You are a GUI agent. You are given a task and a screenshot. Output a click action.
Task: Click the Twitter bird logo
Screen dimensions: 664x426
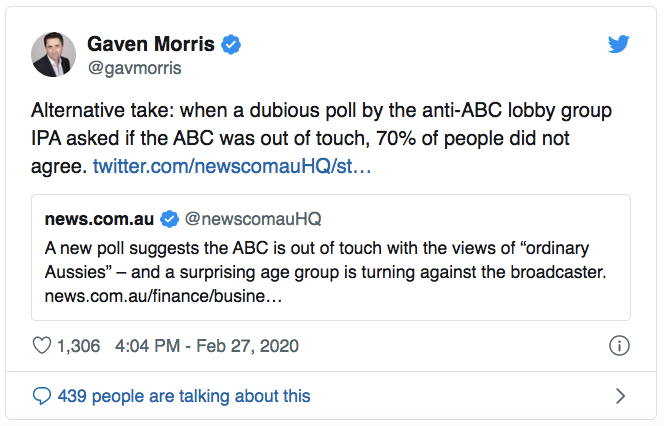click(x=619, y=45)
